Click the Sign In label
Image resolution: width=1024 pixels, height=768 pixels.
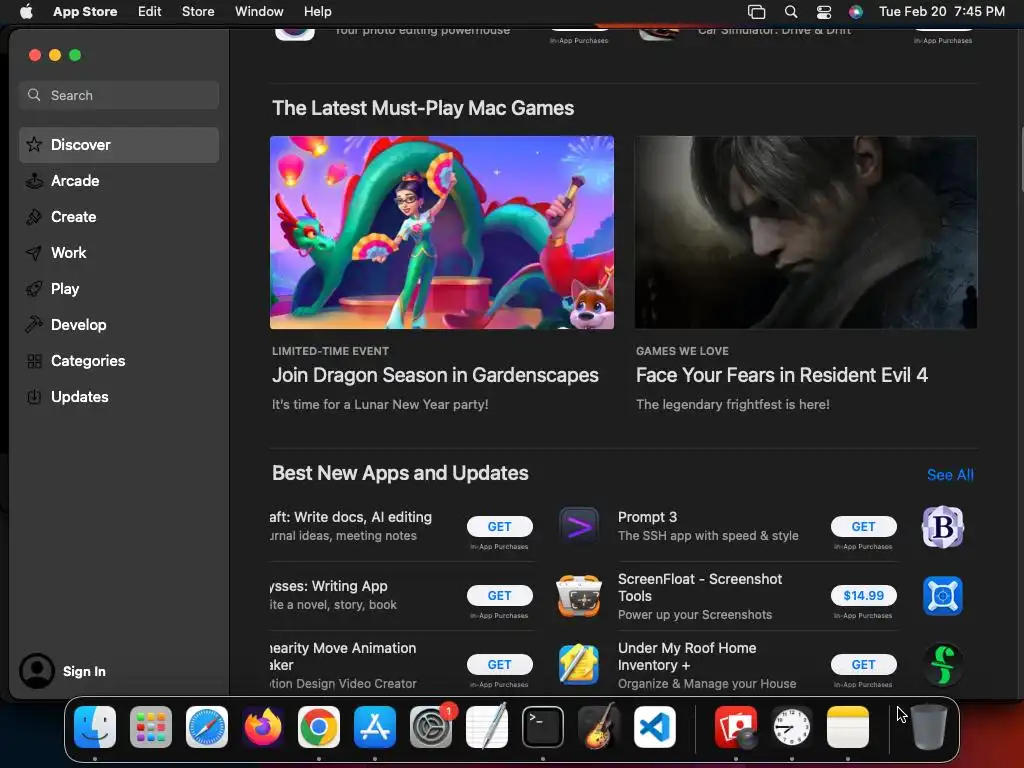point(84,671)
